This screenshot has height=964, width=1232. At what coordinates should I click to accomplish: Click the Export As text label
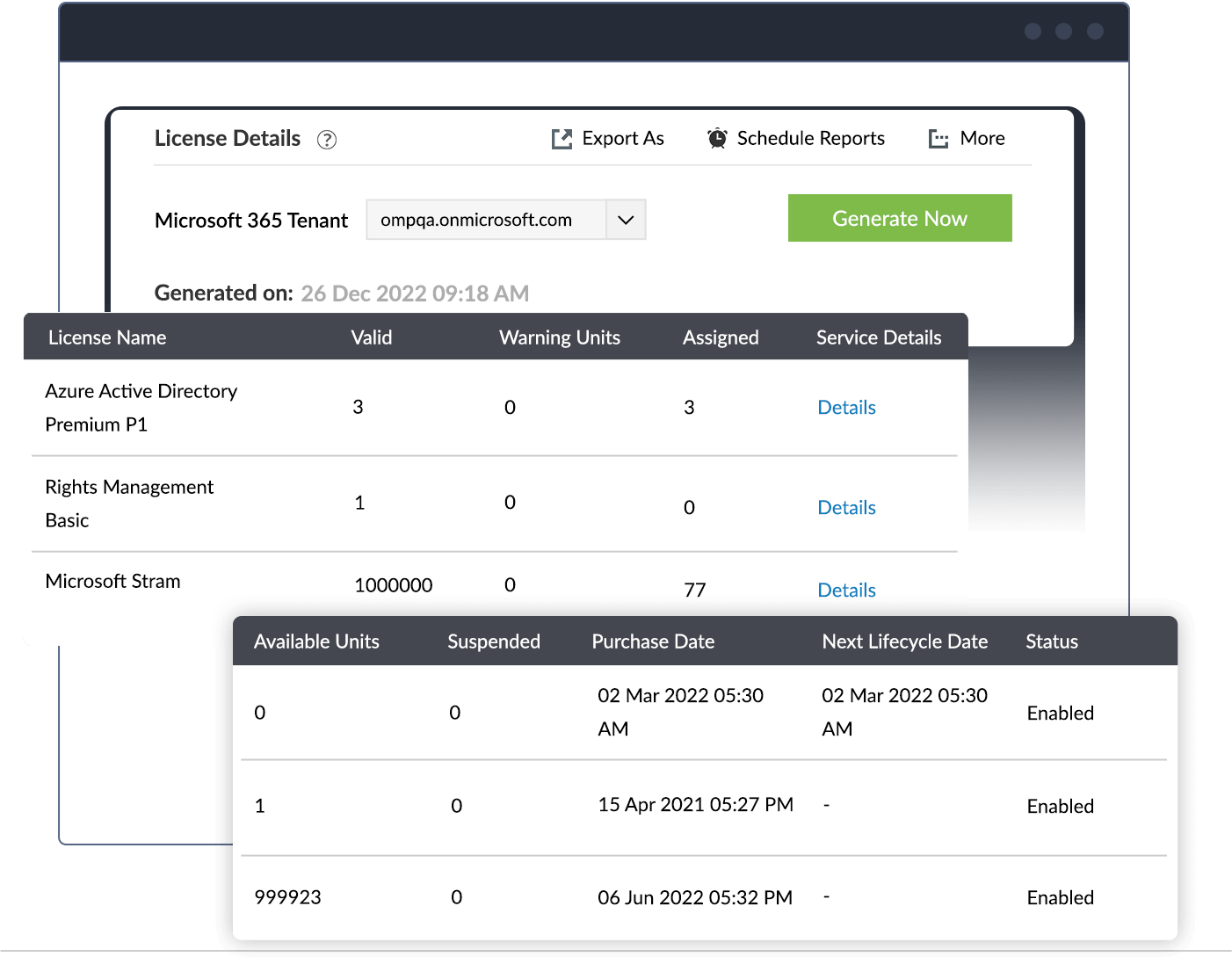[x=623, y=138]
